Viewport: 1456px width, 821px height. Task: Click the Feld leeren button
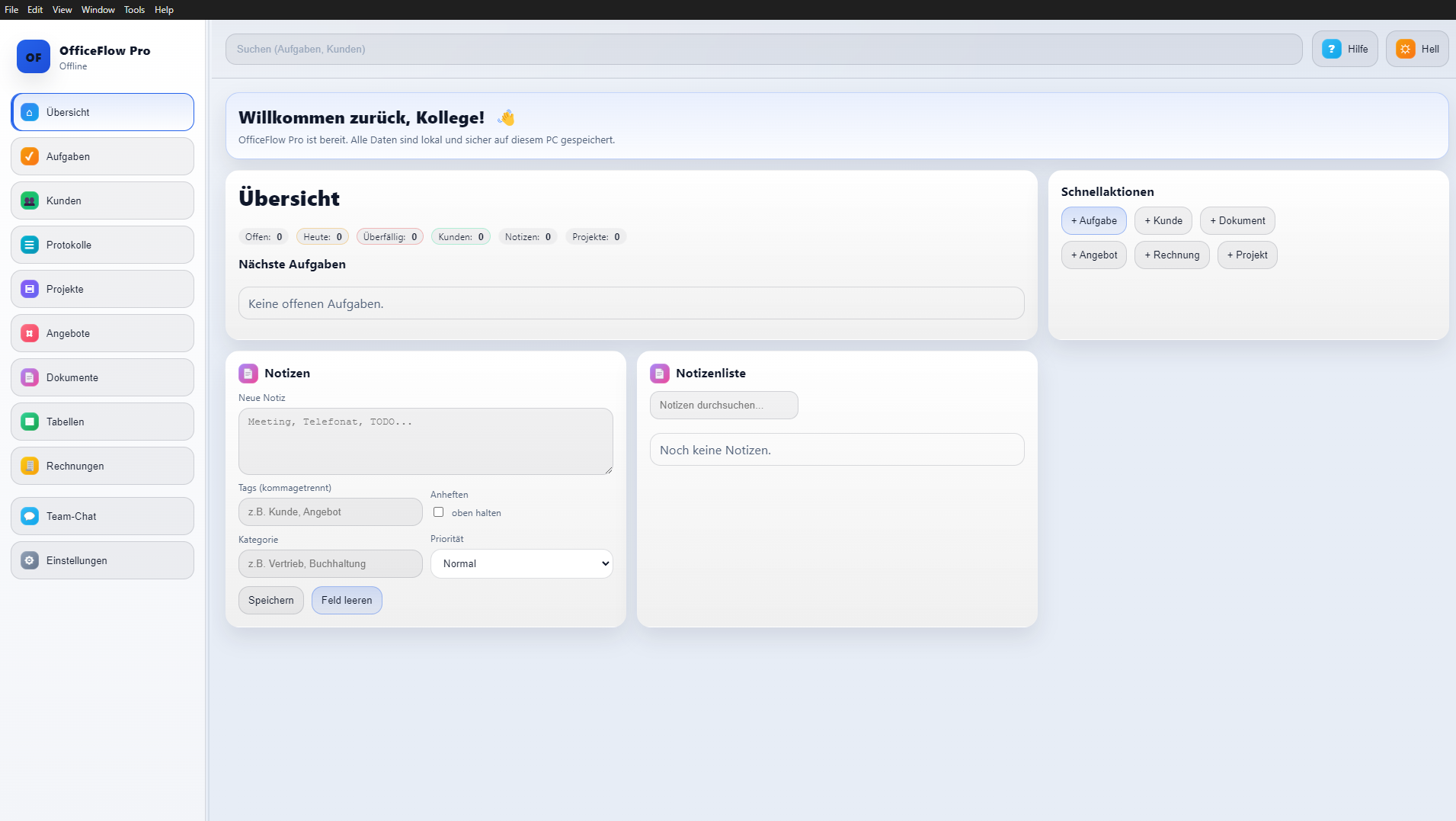pyautogui.click(x=347, y=600)
